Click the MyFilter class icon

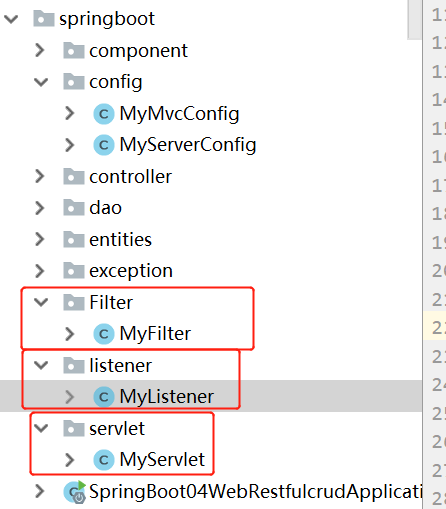tap(104, 334)
